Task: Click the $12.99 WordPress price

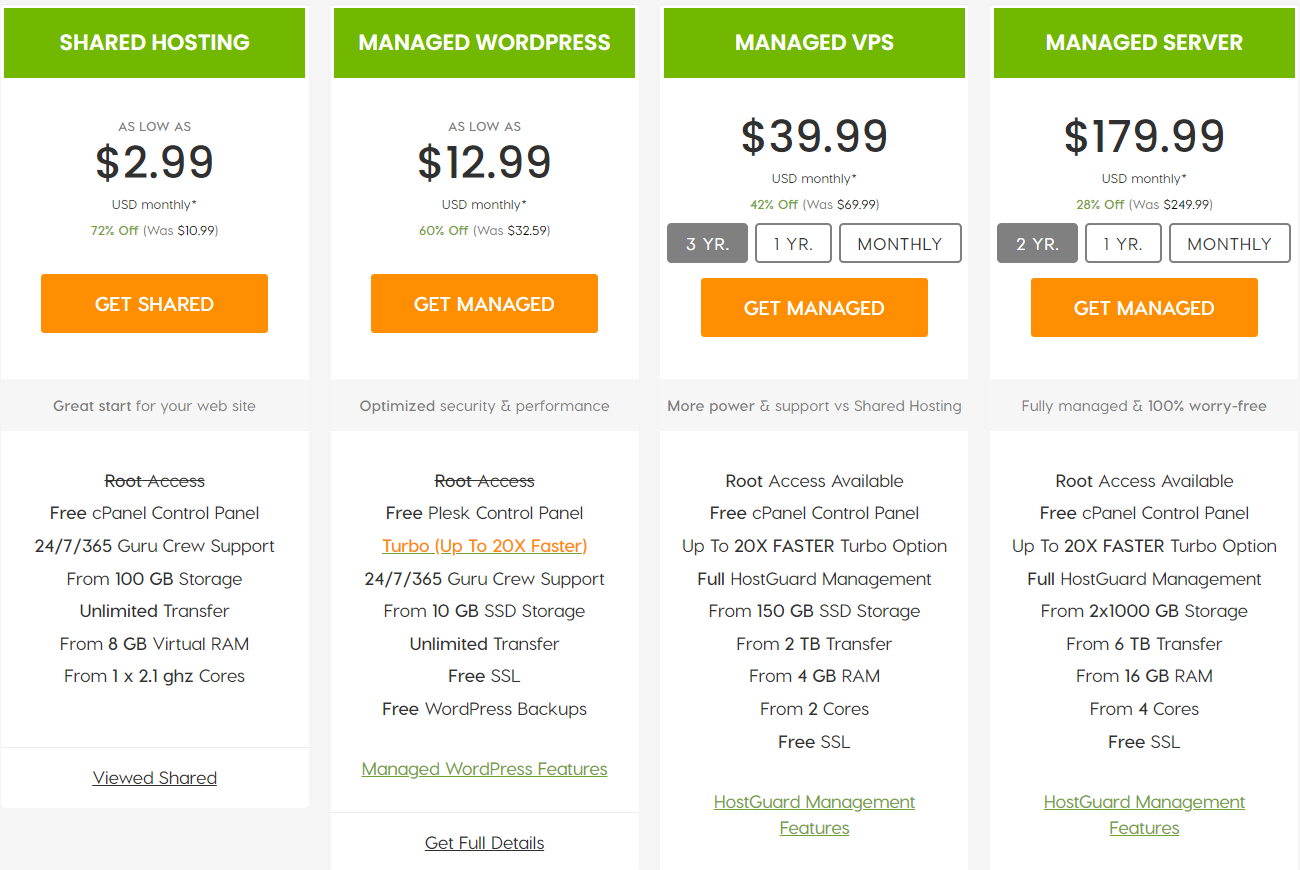Action: tap(484, 162)
